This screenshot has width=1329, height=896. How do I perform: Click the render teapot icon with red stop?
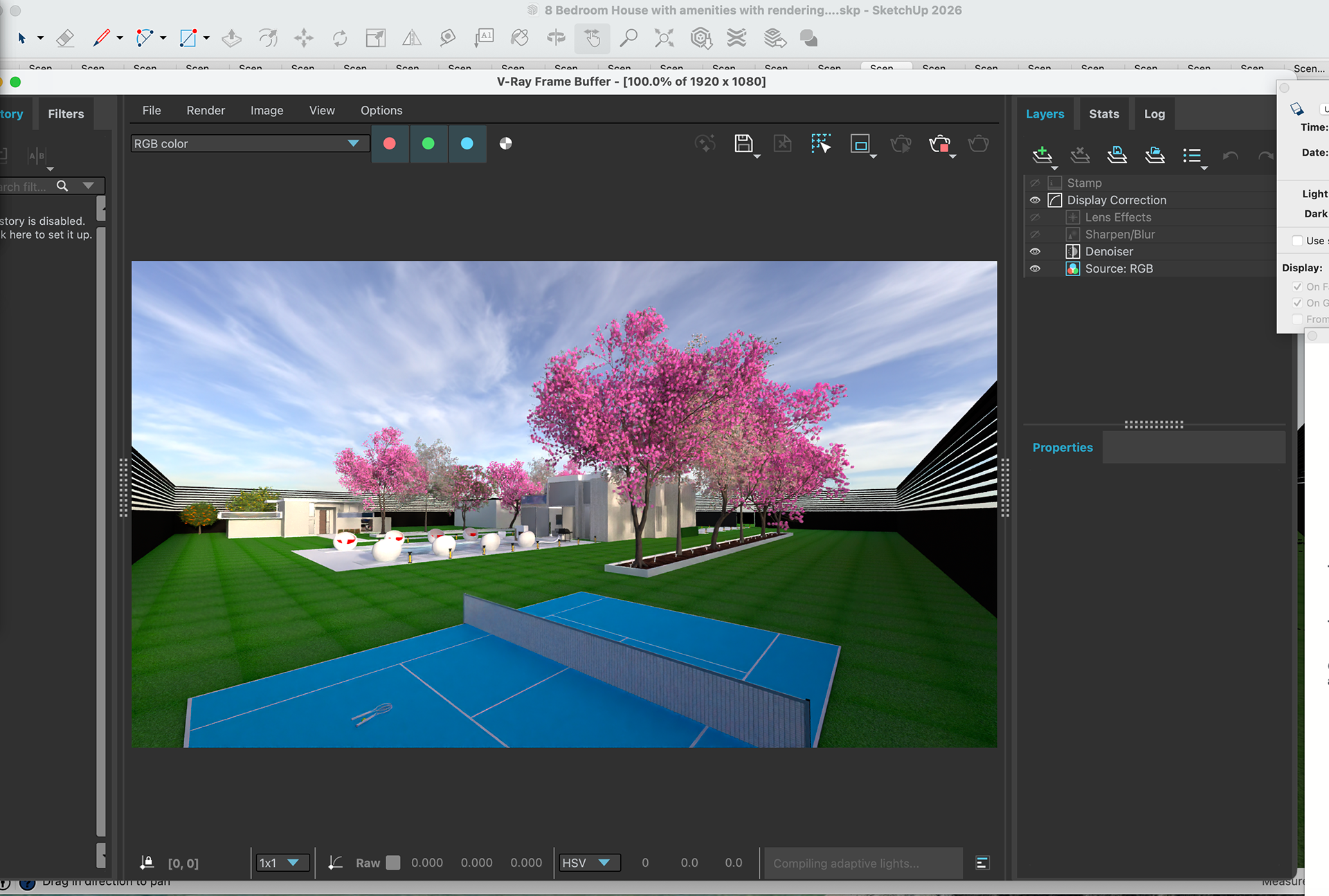(939, 144)
